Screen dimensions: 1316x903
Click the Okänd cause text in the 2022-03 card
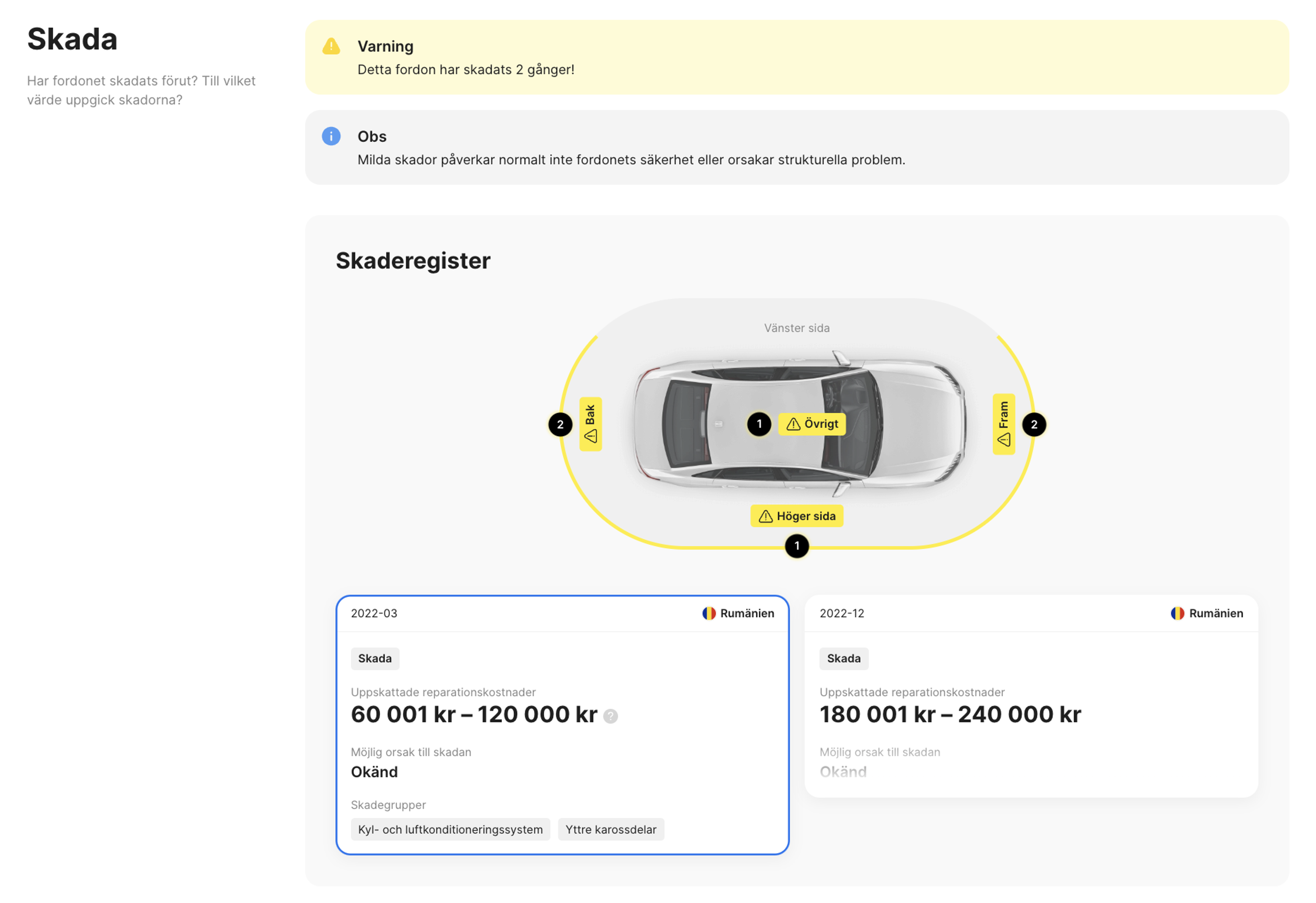pyautogui.click(x=374, y=773)
